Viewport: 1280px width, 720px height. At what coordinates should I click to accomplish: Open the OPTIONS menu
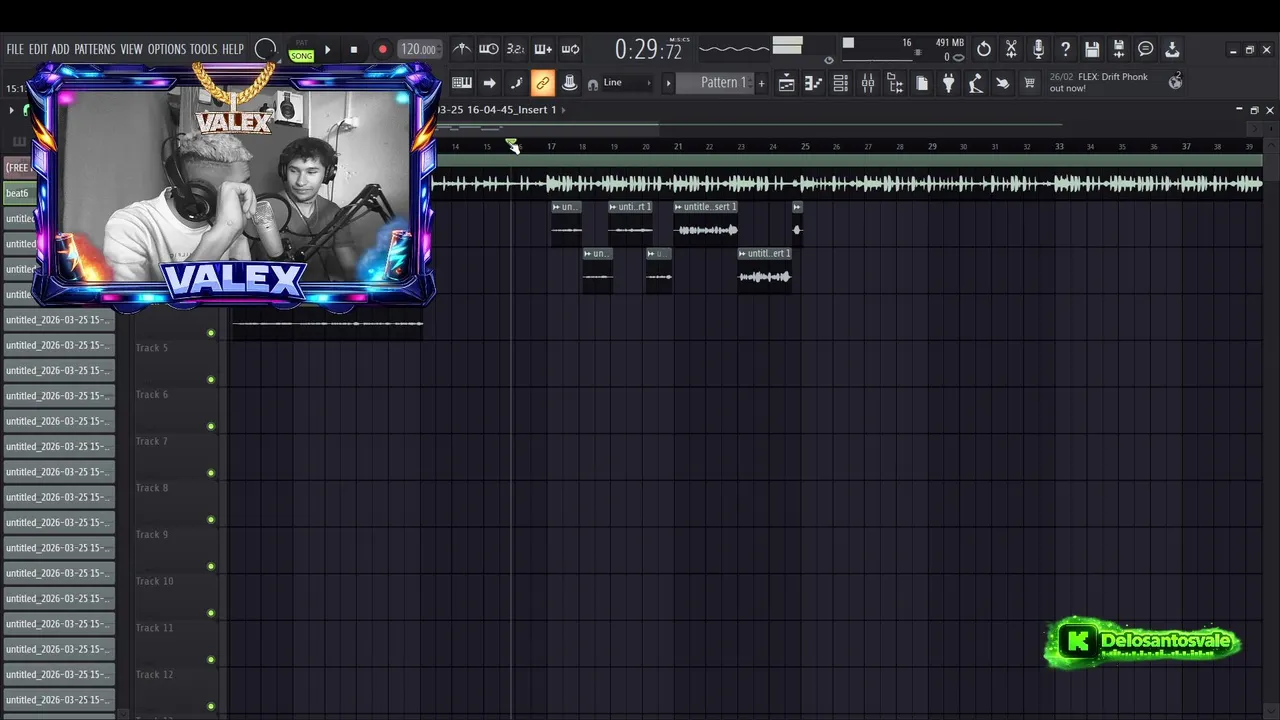click(x=167, y=49)
